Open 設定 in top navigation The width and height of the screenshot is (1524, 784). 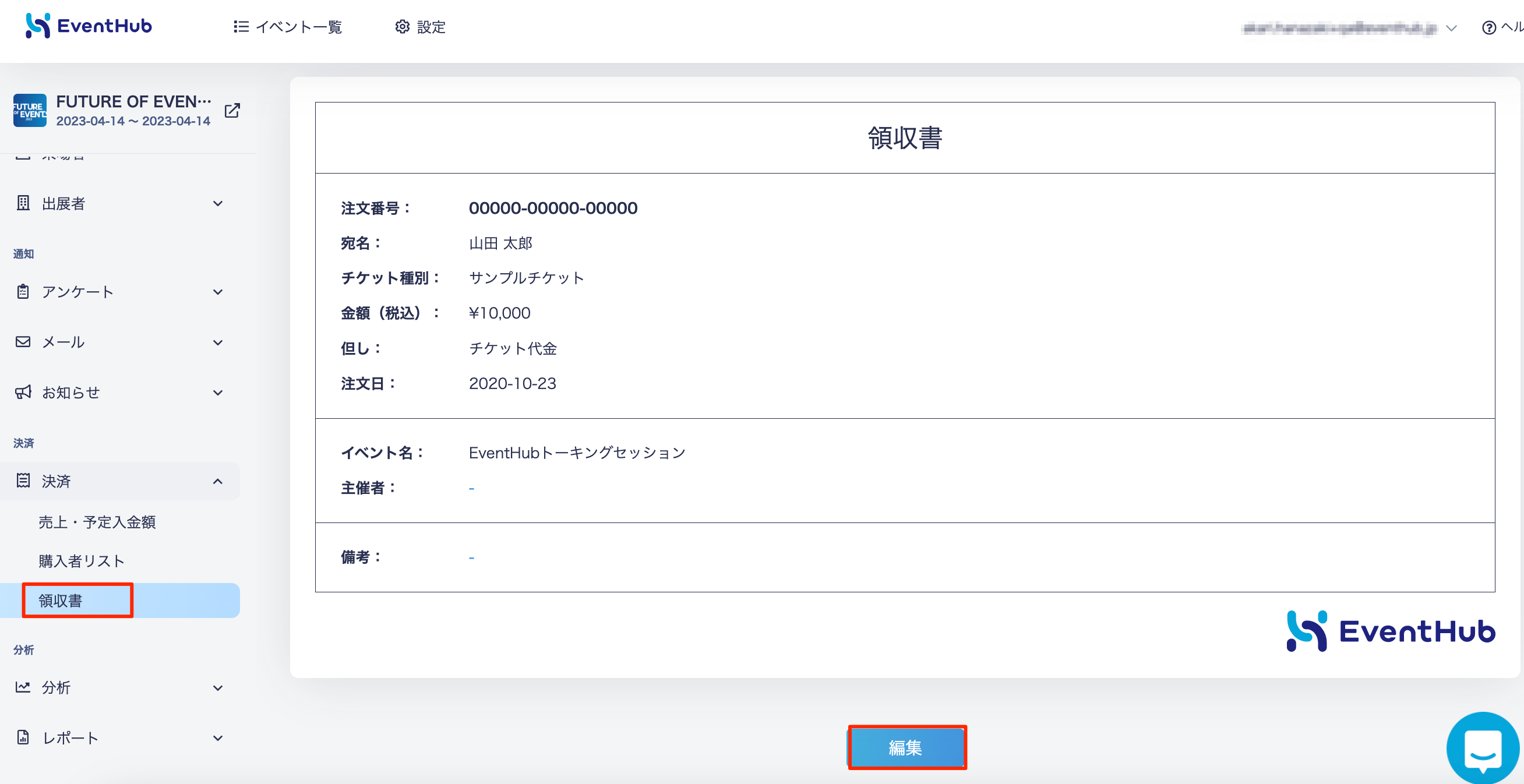tap(421, 27)
